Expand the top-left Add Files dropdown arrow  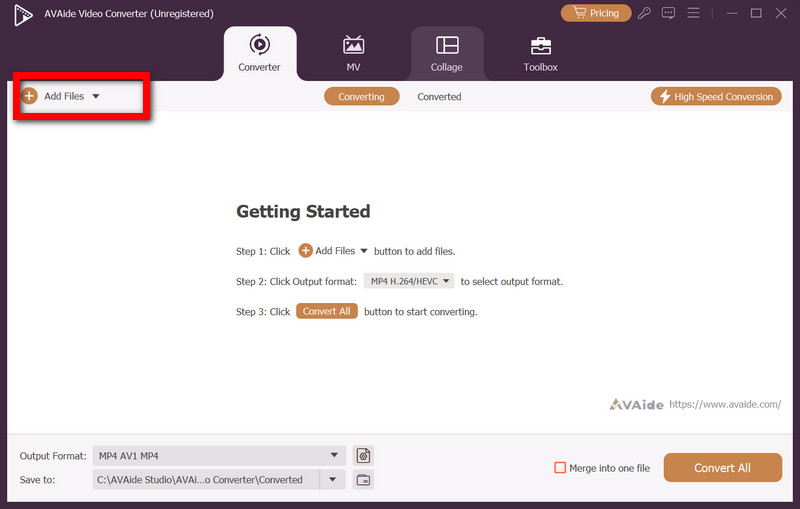click(x=96, y=97)
